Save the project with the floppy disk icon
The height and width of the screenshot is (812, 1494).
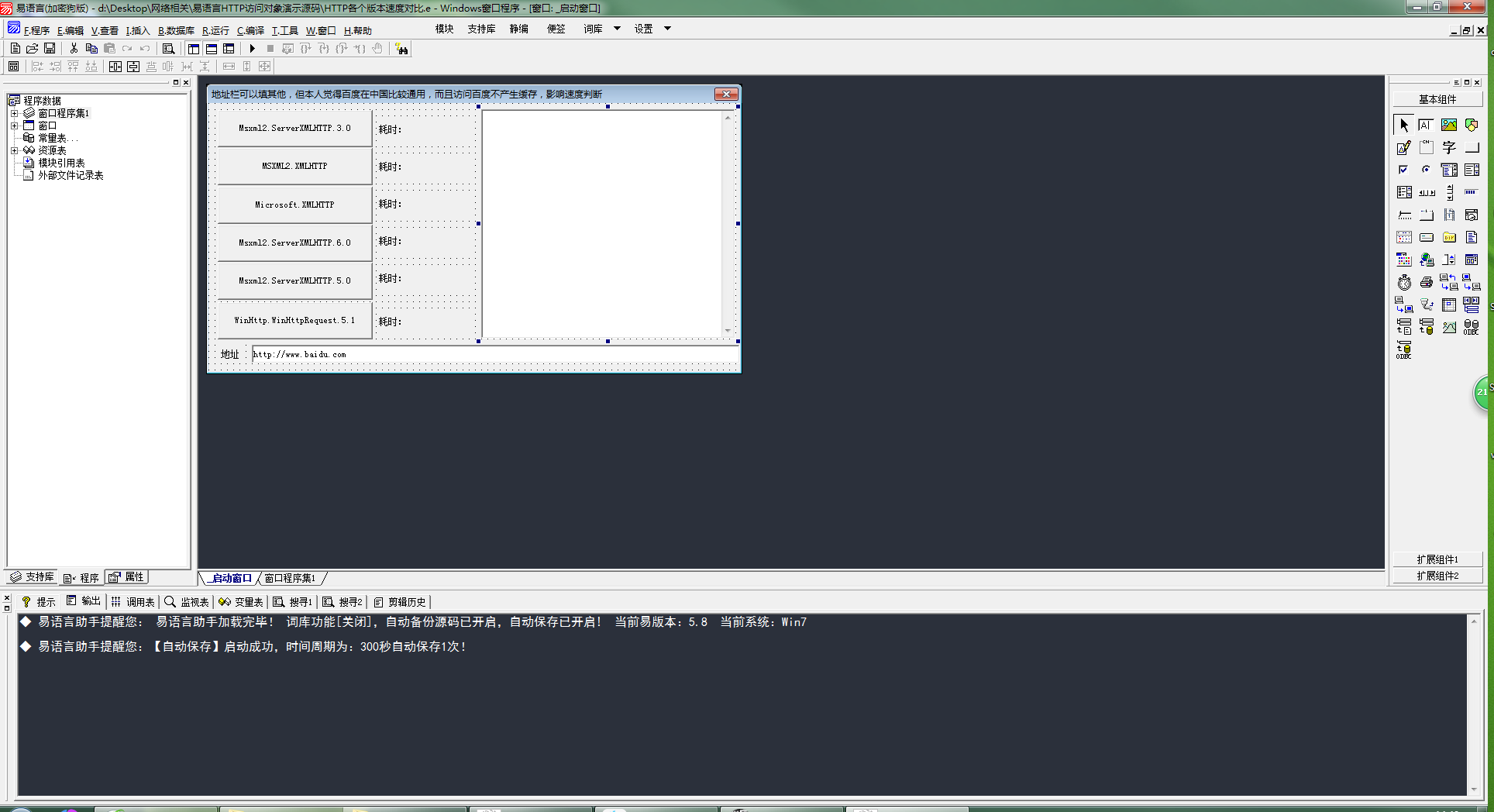point(50,48)
